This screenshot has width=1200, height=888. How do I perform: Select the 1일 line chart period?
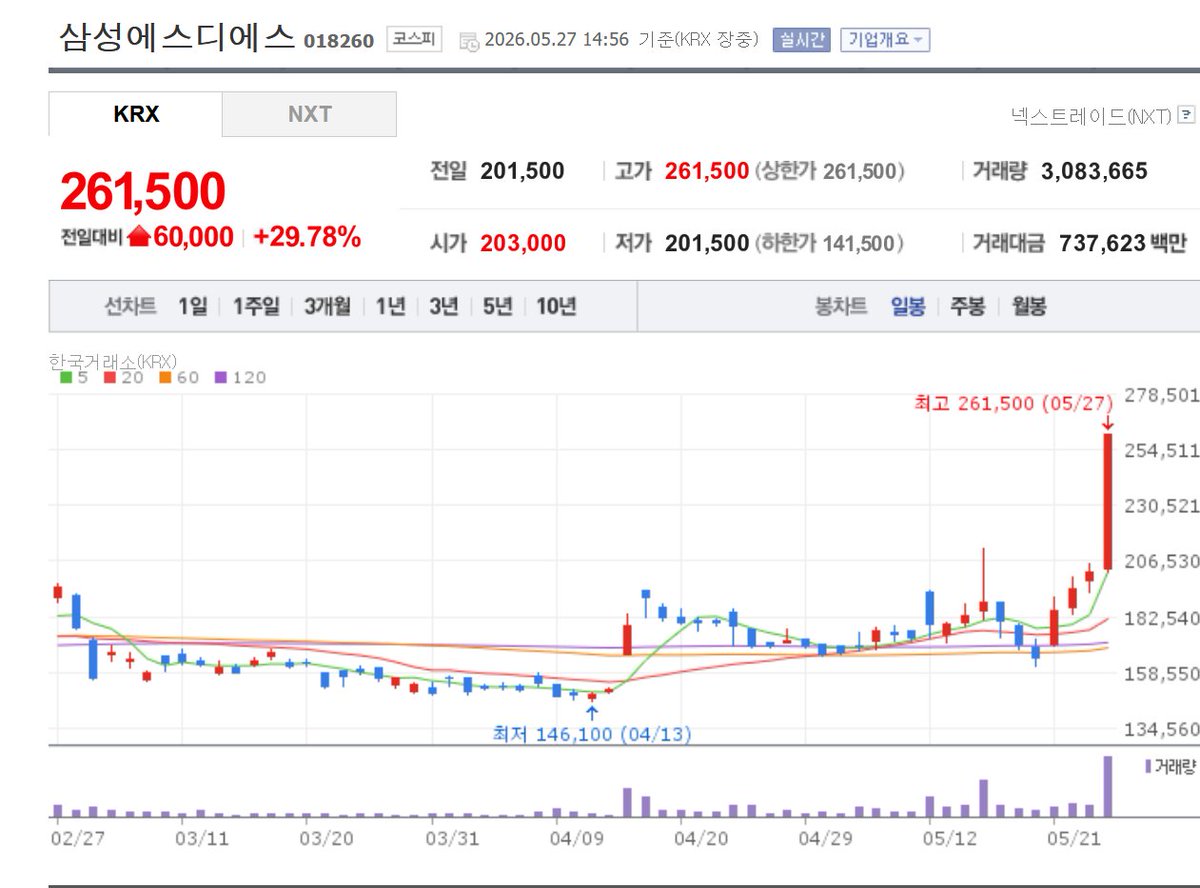pyautogui.click(x=193, y=306)
